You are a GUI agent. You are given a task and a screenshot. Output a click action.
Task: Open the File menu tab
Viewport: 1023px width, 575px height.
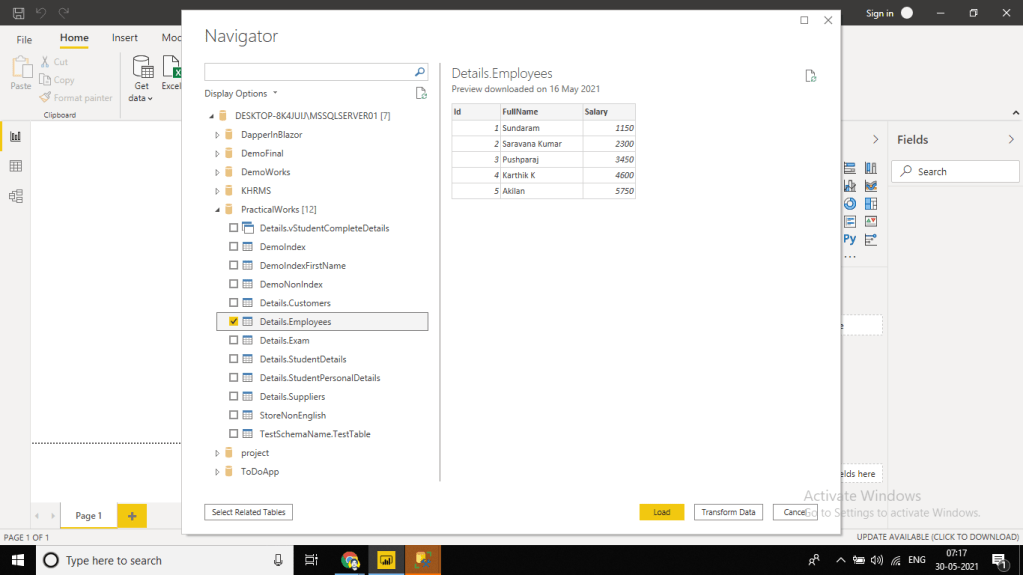pos(24,39)
